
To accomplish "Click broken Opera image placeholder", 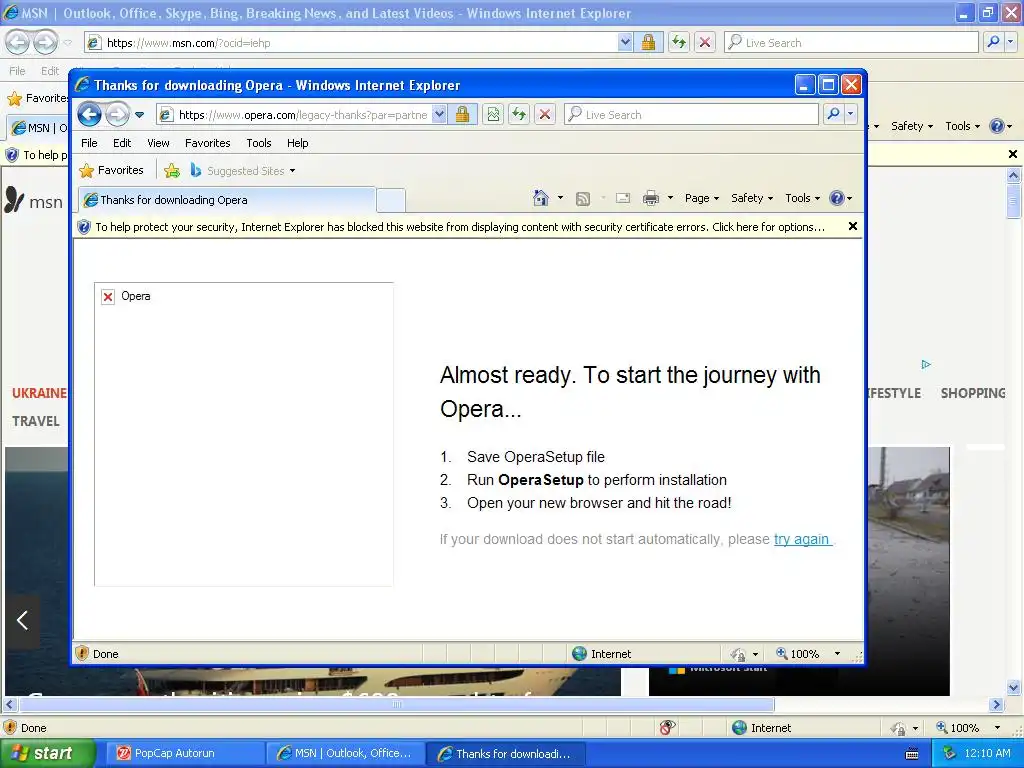I will pyautogui.click(x=244, y=434).
